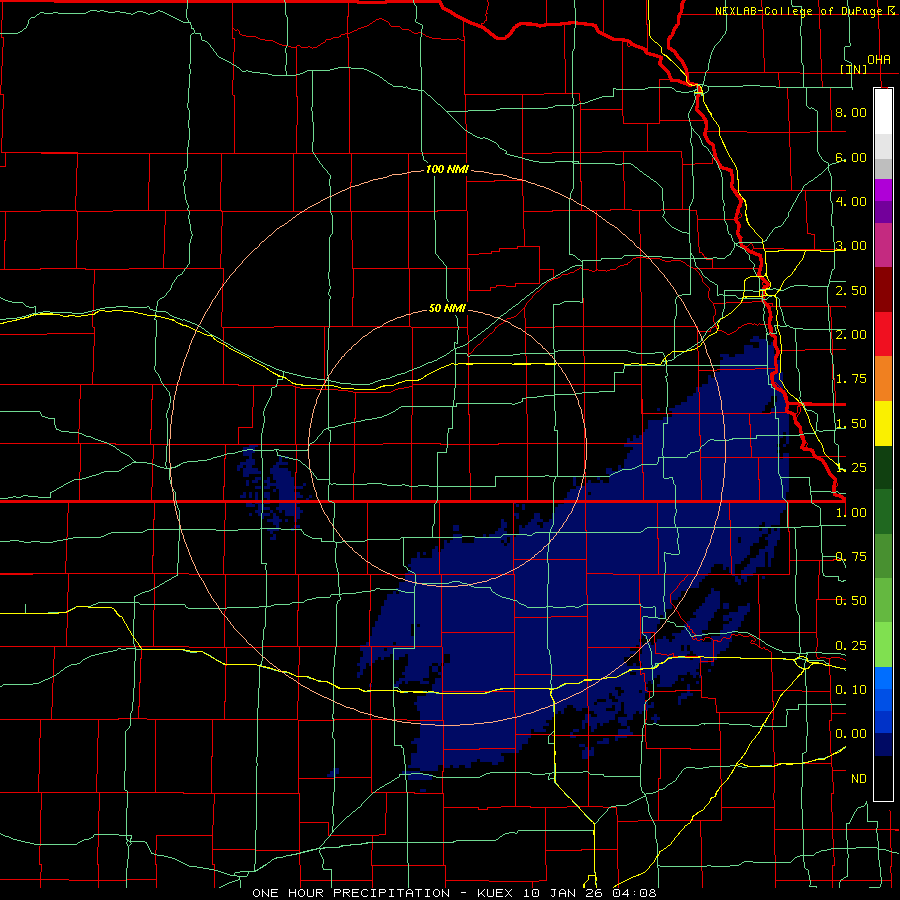Viewport: 900px width, 900px height.
Task: Click the 'ONE HOUR PRECIPITATION' title text
Action: click(x=351, y=893)
